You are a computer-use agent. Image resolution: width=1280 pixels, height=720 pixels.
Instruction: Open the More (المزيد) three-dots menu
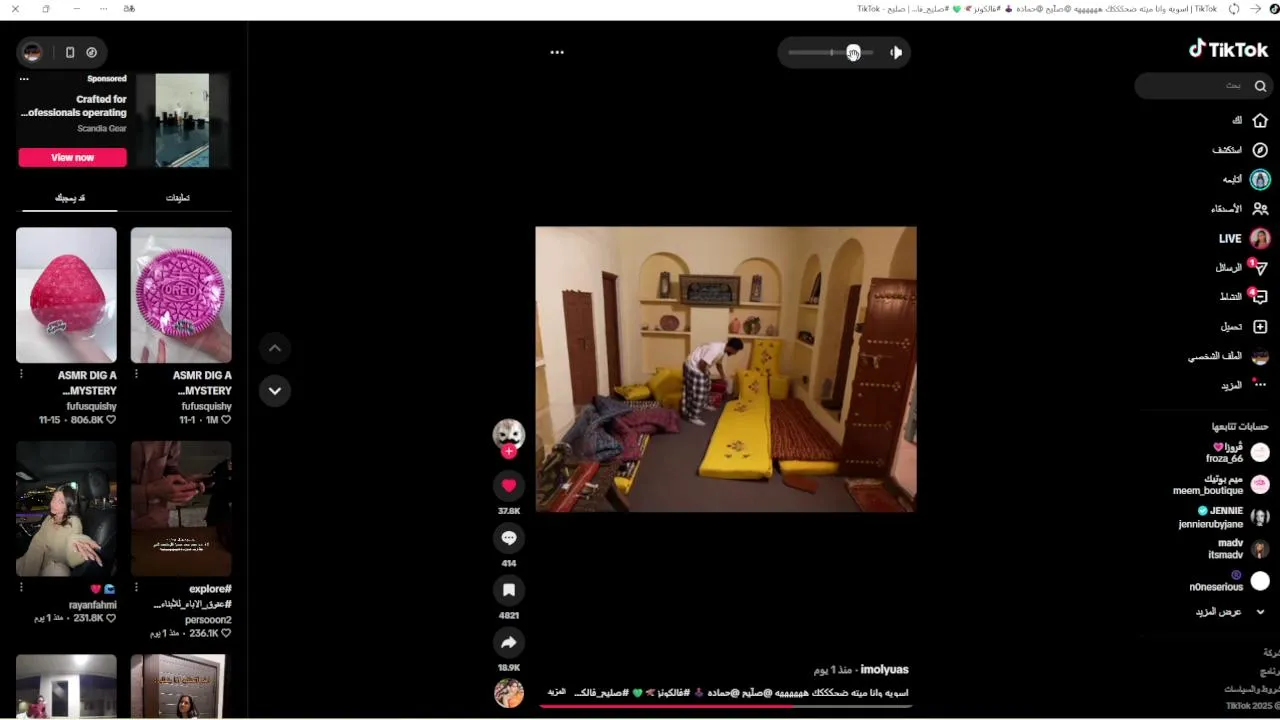point(1260,385)
